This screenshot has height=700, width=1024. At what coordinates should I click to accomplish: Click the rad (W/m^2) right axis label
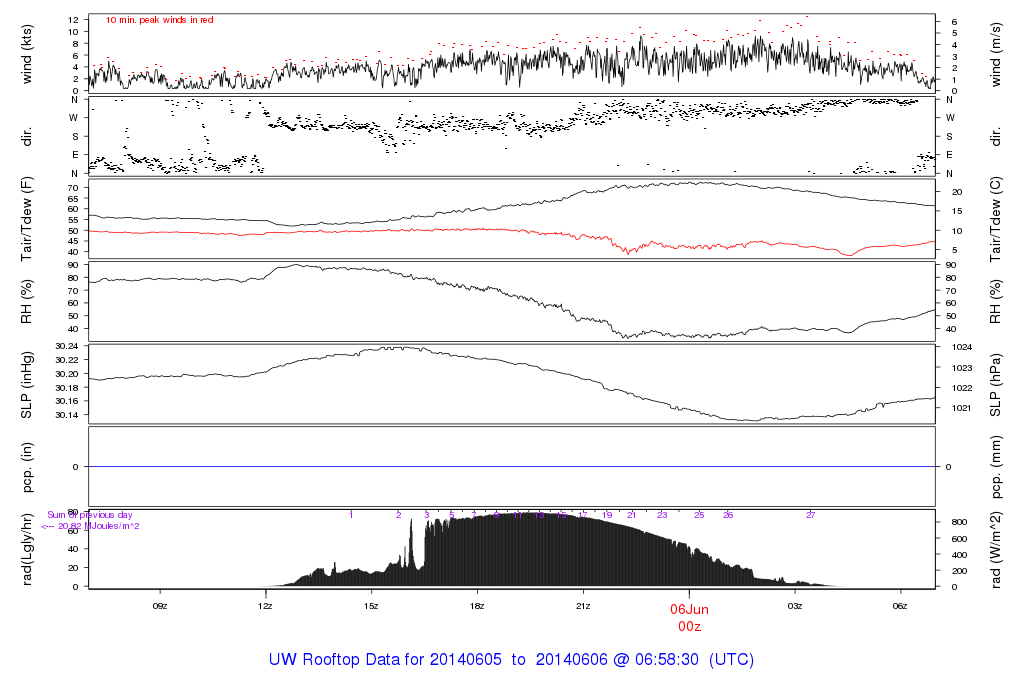pyautogui.click(x=995, y=550)
